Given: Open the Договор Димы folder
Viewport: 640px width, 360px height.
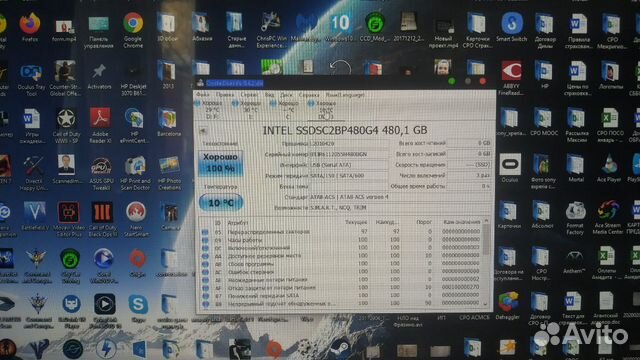Looking at the screenshot, I should coord(545,31).
